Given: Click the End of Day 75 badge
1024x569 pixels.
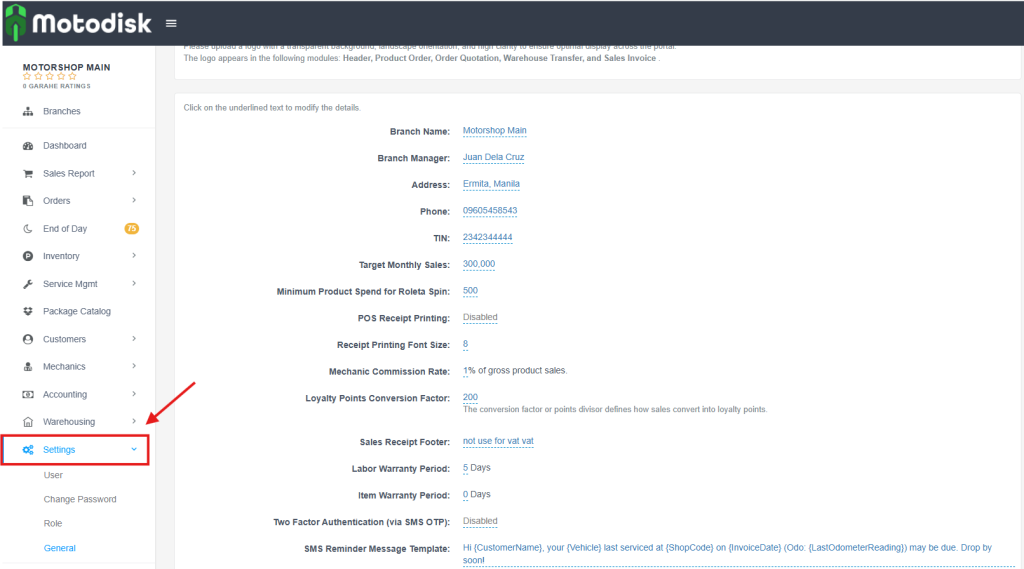Looking at the screenshot, I should [131, 229].
